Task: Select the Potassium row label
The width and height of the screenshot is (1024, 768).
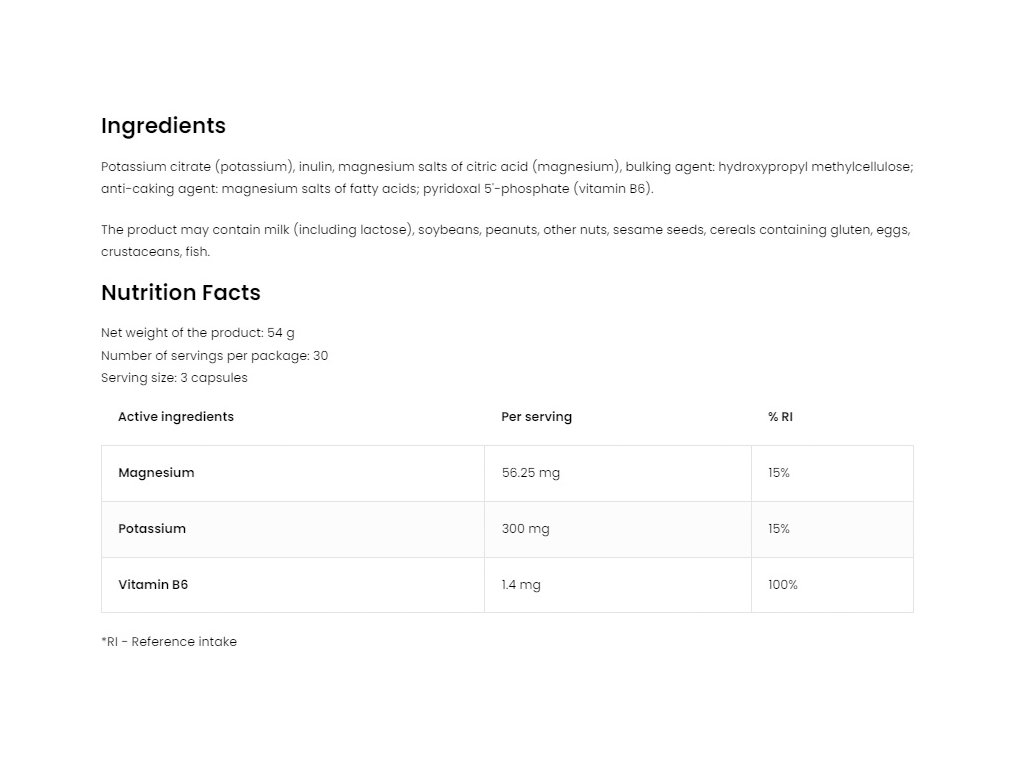Action: [152, 529]
